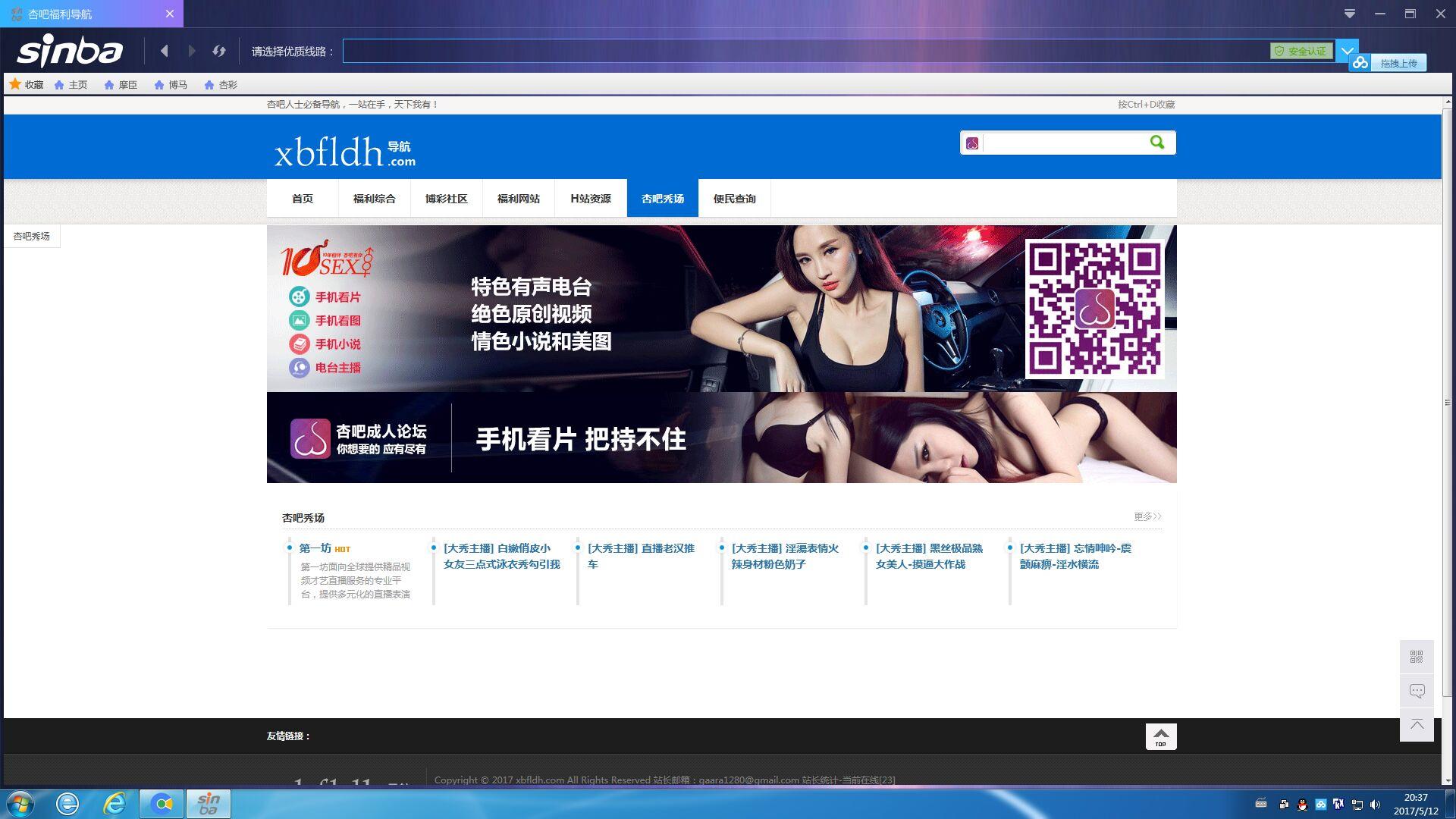Viewport: 1456px width, 819px height.
Task: Click the chat bubble icon on right sidebar
Action: pos(1416,691)
